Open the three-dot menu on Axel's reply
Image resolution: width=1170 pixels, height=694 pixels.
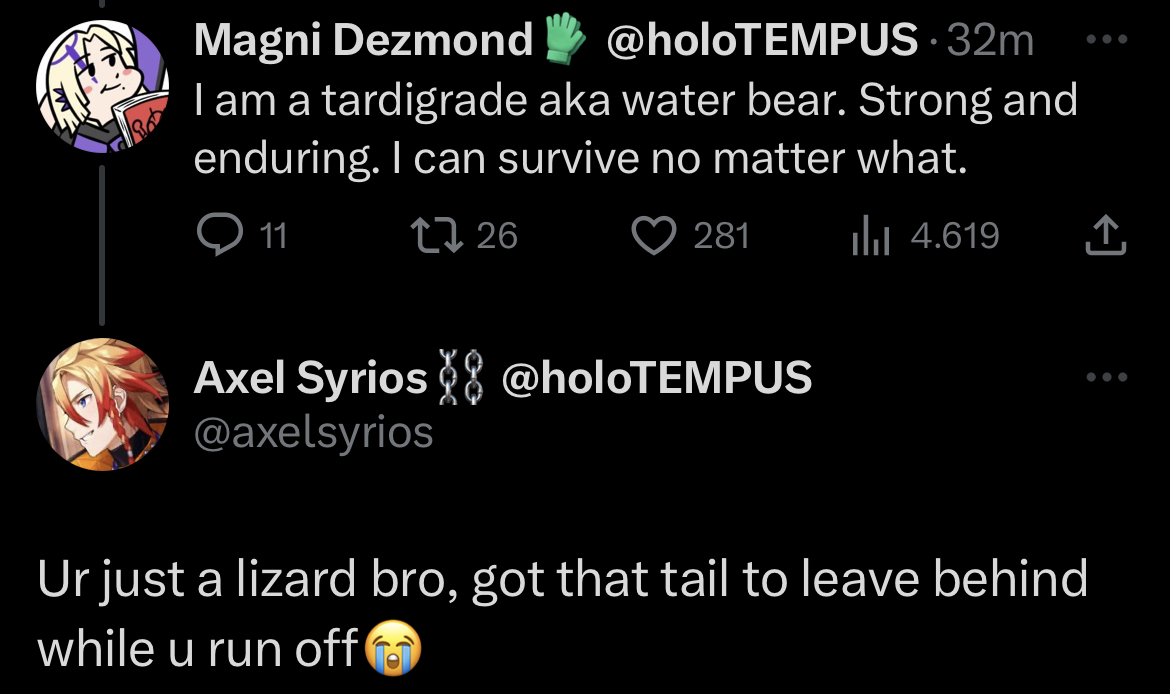click(1108, 378)
